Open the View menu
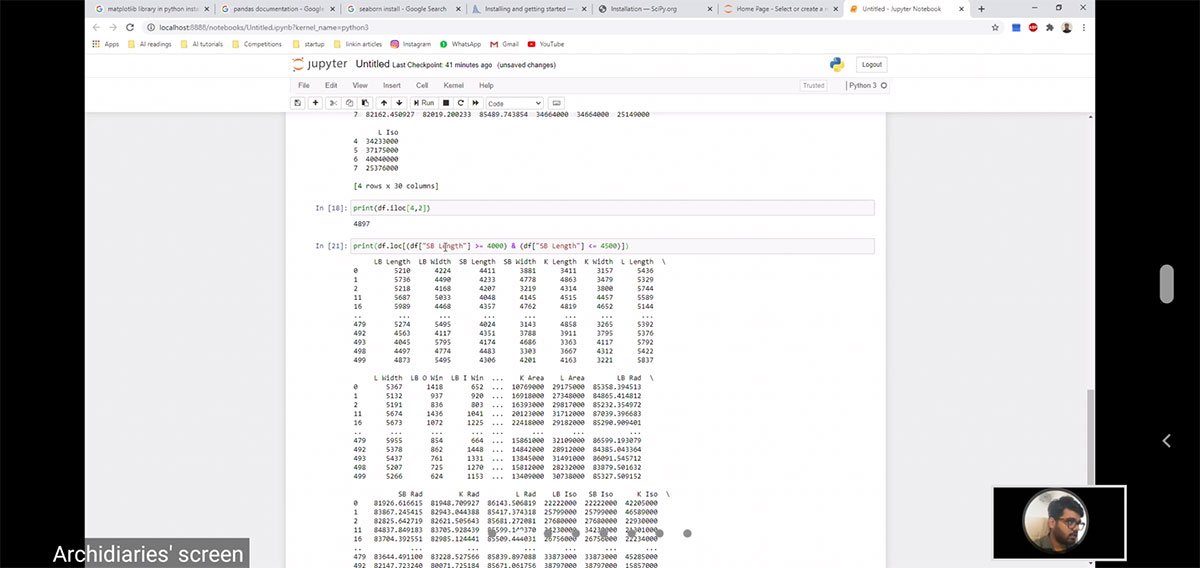Screen dimensions: 1200x568 (x=360, y=86)
